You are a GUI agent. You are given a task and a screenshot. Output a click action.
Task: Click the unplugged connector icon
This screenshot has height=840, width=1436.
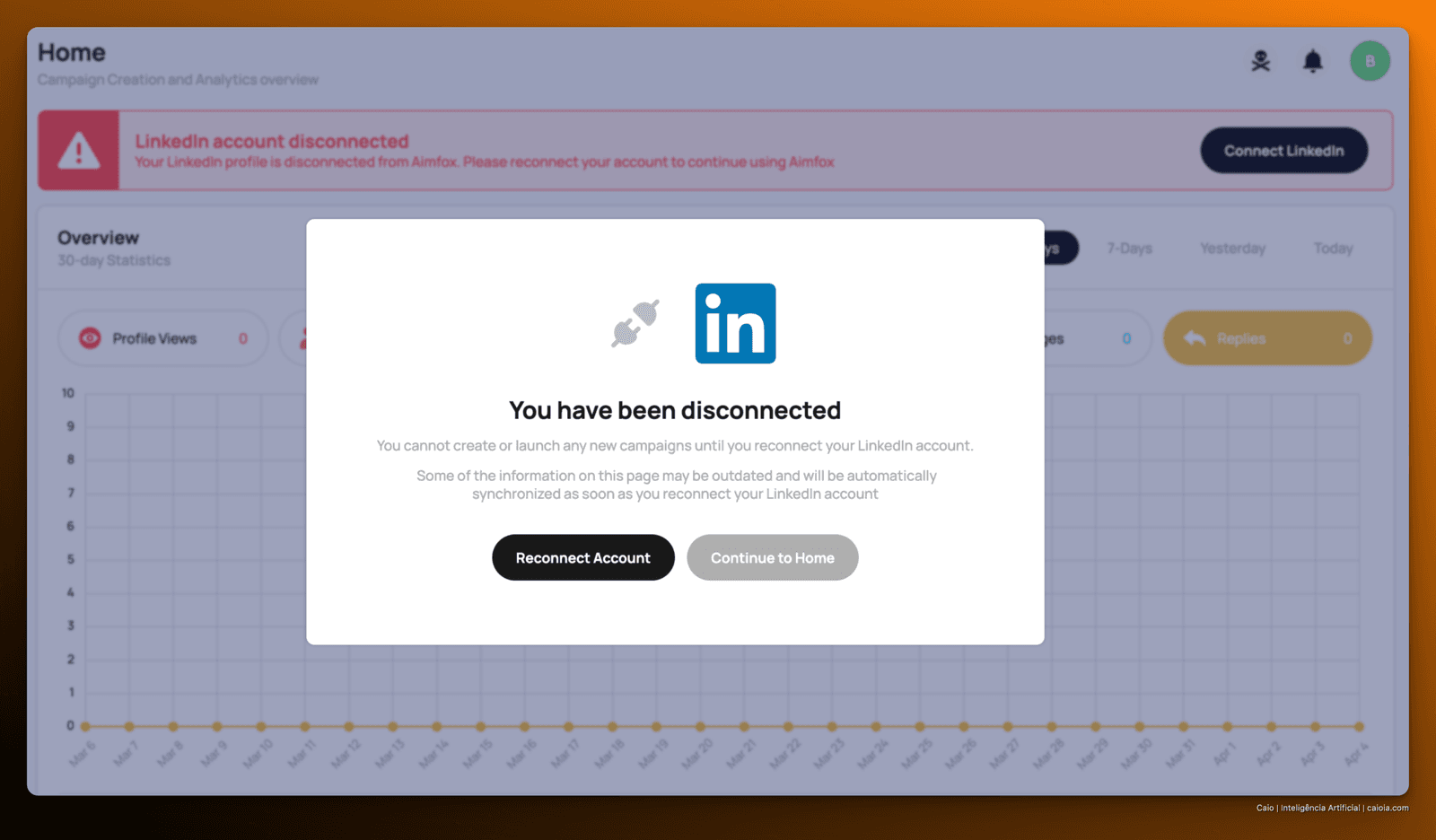[x=635, y=323]
